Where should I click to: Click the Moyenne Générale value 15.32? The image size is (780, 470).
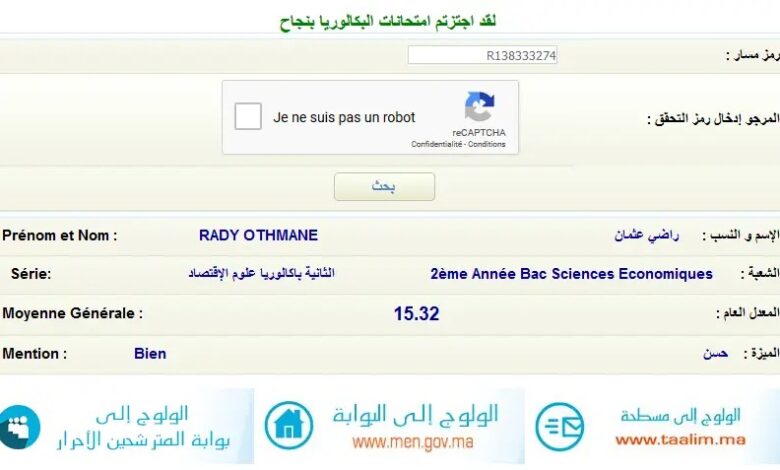click(x=416, y=313)
